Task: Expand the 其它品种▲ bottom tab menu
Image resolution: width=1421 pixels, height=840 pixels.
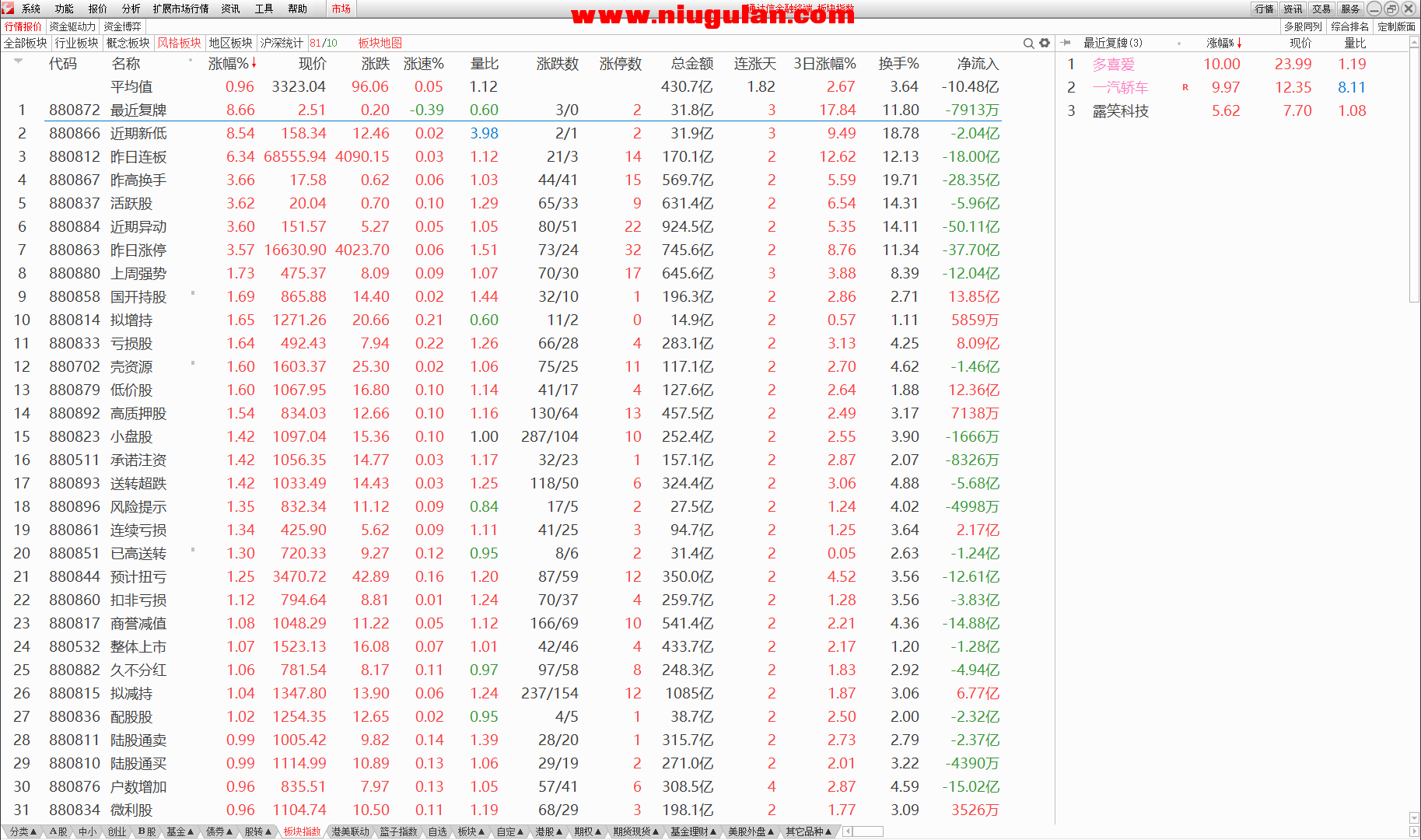Action: tap(809, 831)
